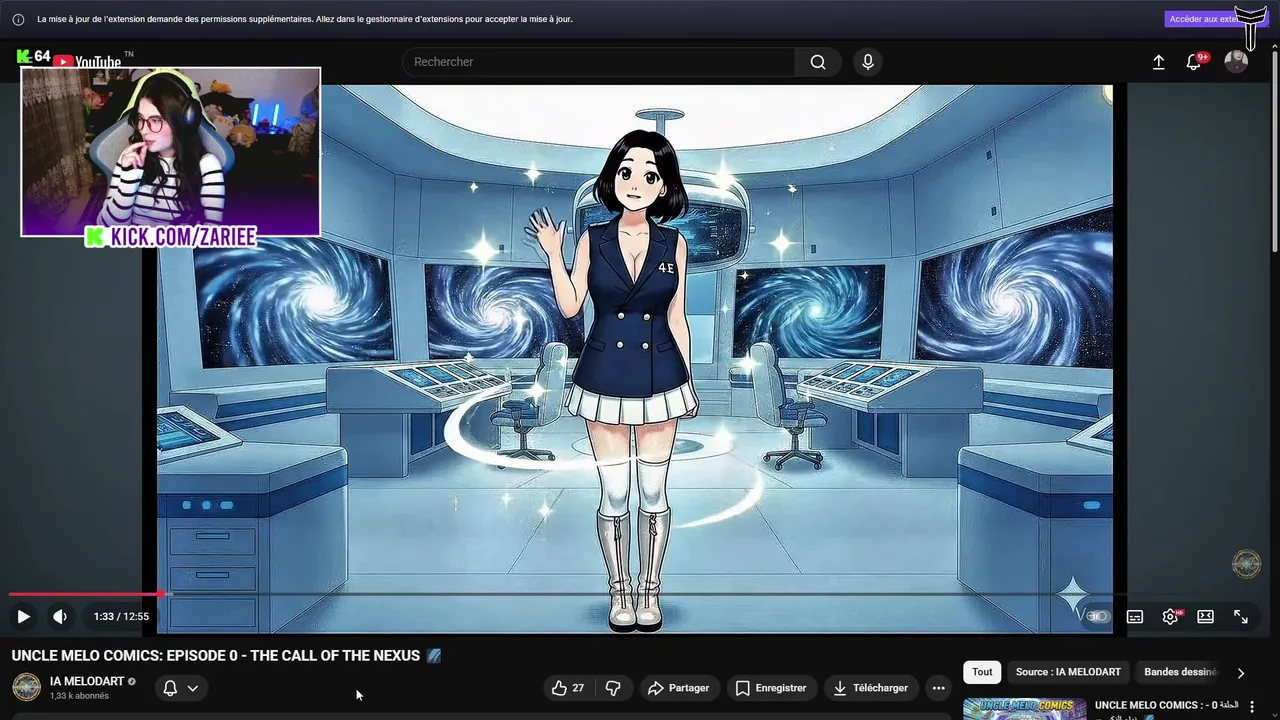Click the channel watermark logo over the video
Screen dimensions: 1280x720
click(1246, 564)
